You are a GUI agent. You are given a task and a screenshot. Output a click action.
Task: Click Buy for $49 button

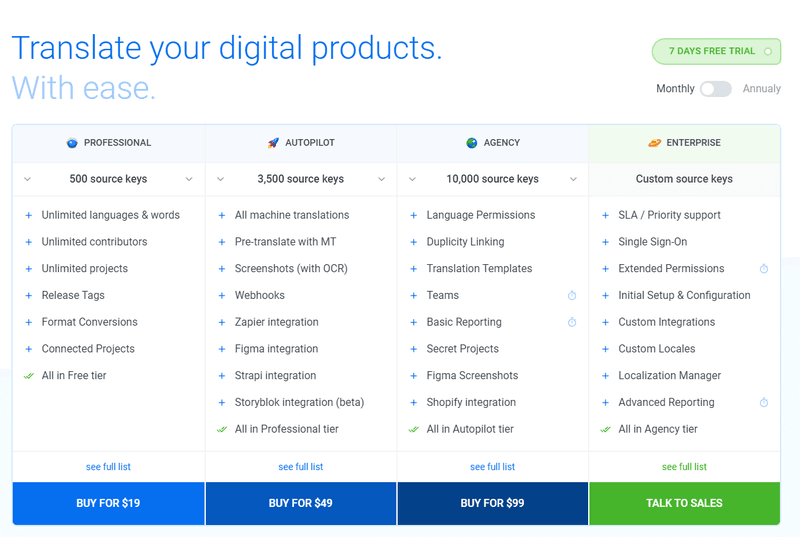tap(301, 503)
